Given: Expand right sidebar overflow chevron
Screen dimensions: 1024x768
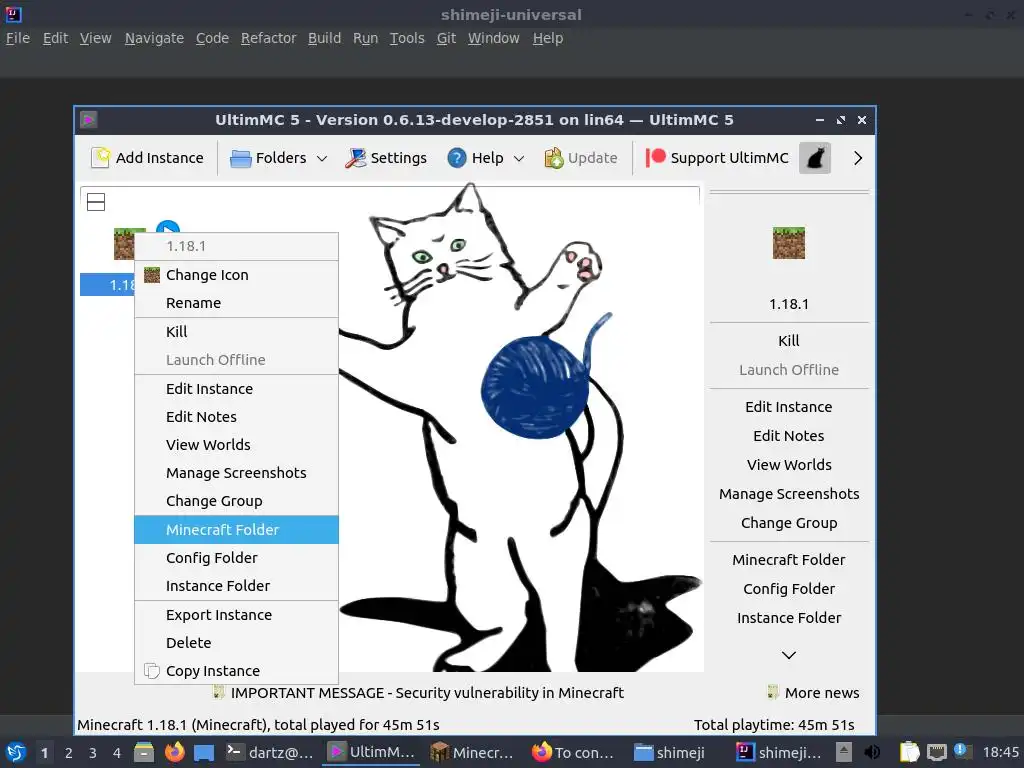Looking at the screenshot, I should coord(789,655).
